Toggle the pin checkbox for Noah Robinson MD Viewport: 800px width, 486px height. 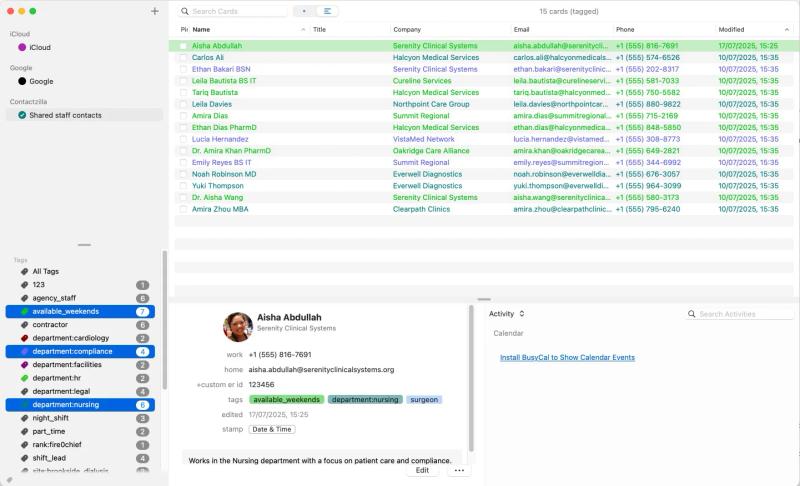pos(183,174)
